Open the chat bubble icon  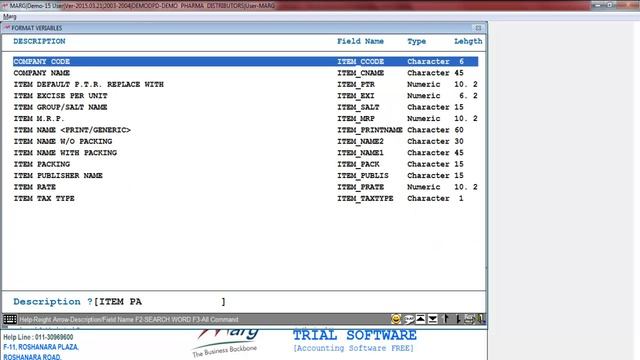(409, 319)
